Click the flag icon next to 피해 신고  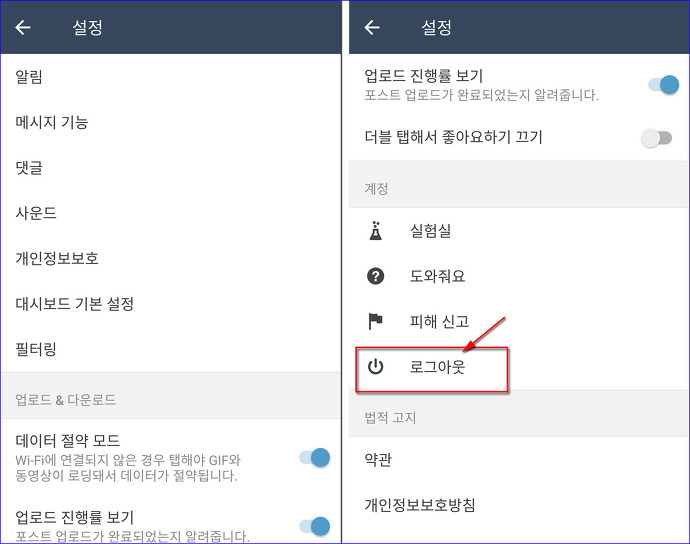coord(375,321)
